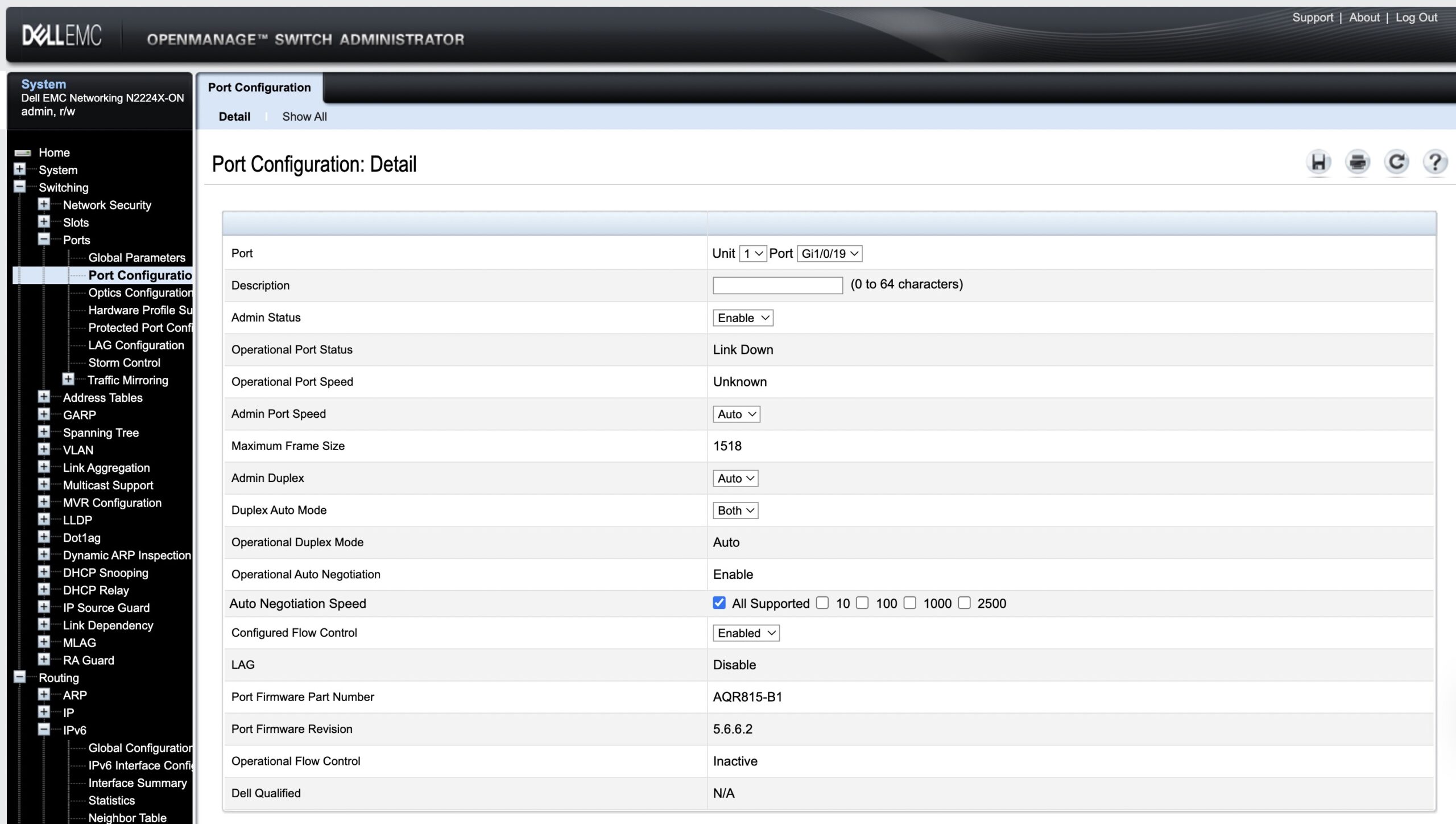The width and height of the screenshot is (1456, 824).
Task: Select the Detail tab
Action: click(x=234, y=117)
